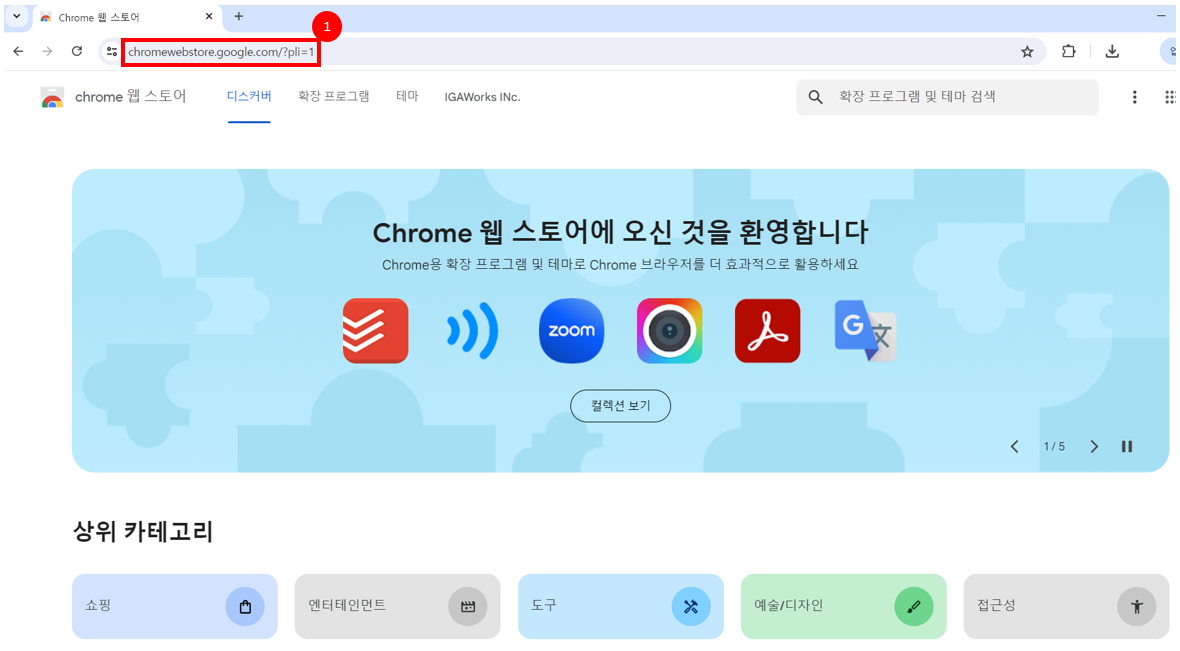Viewport: 1180px width, 651px height.
Task: Open the three-dot more options menu
Action: pos(1135,97)
